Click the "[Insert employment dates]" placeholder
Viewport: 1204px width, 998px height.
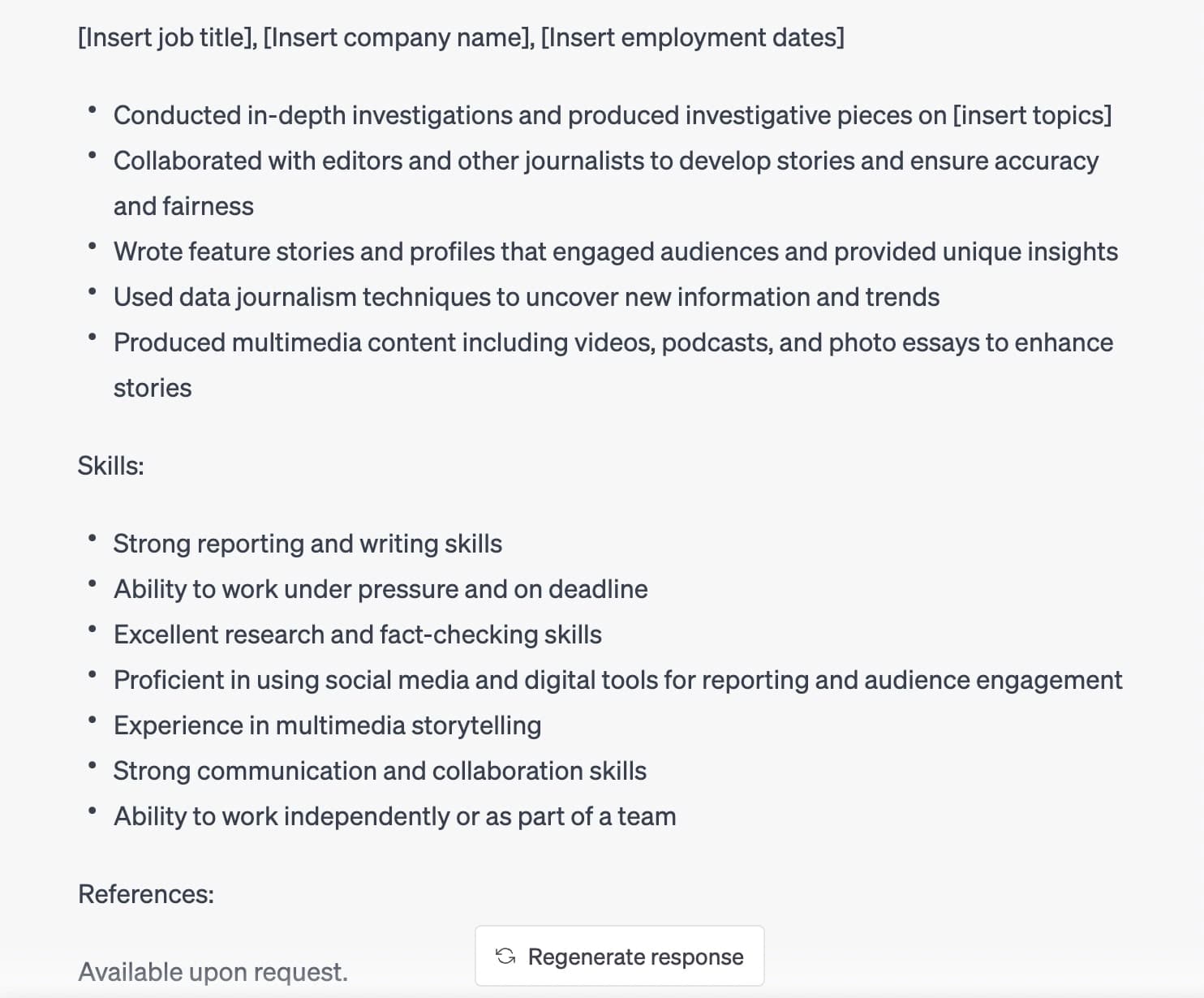692,37
